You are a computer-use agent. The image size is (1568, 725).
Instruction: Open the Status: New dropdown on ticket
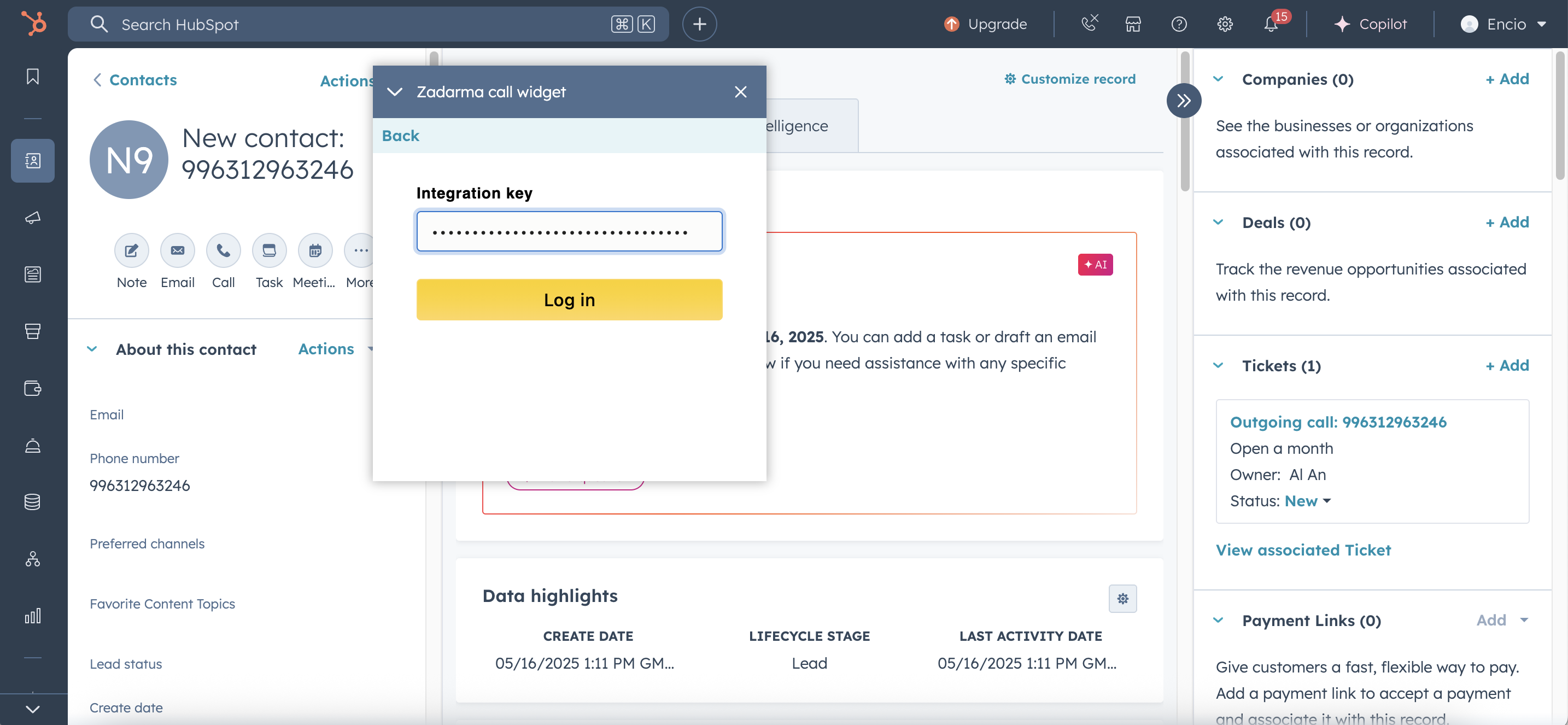click(x=1307, y=500)
